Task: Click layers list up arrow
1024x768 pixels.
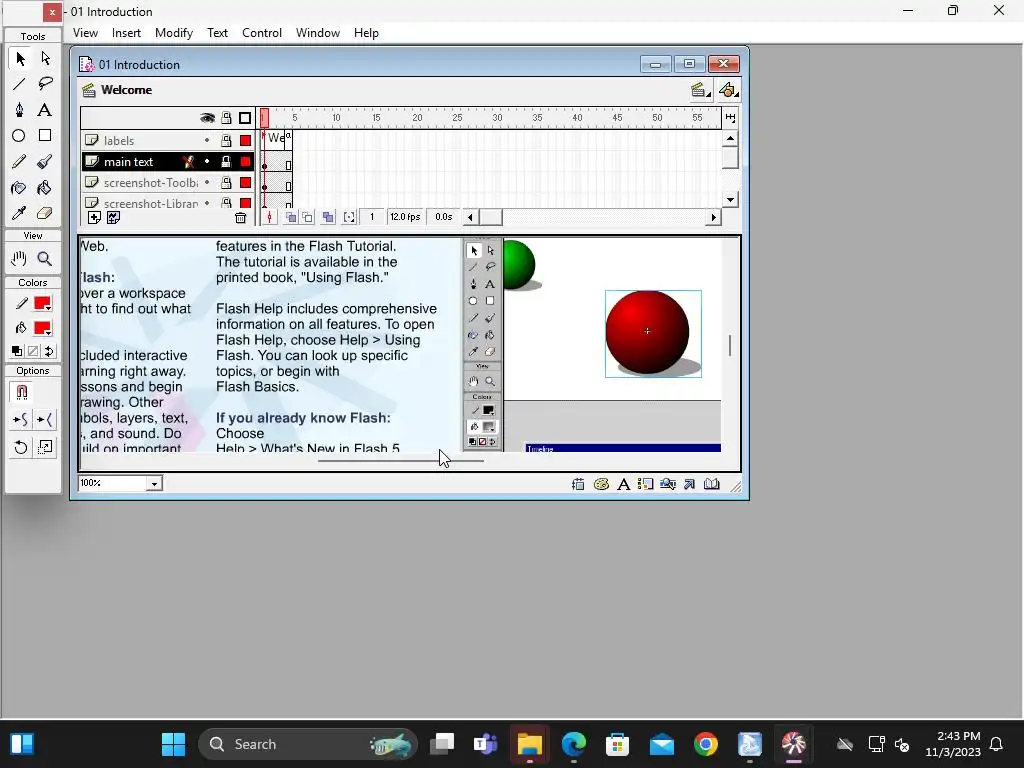Action: click(x=730, y=138)
